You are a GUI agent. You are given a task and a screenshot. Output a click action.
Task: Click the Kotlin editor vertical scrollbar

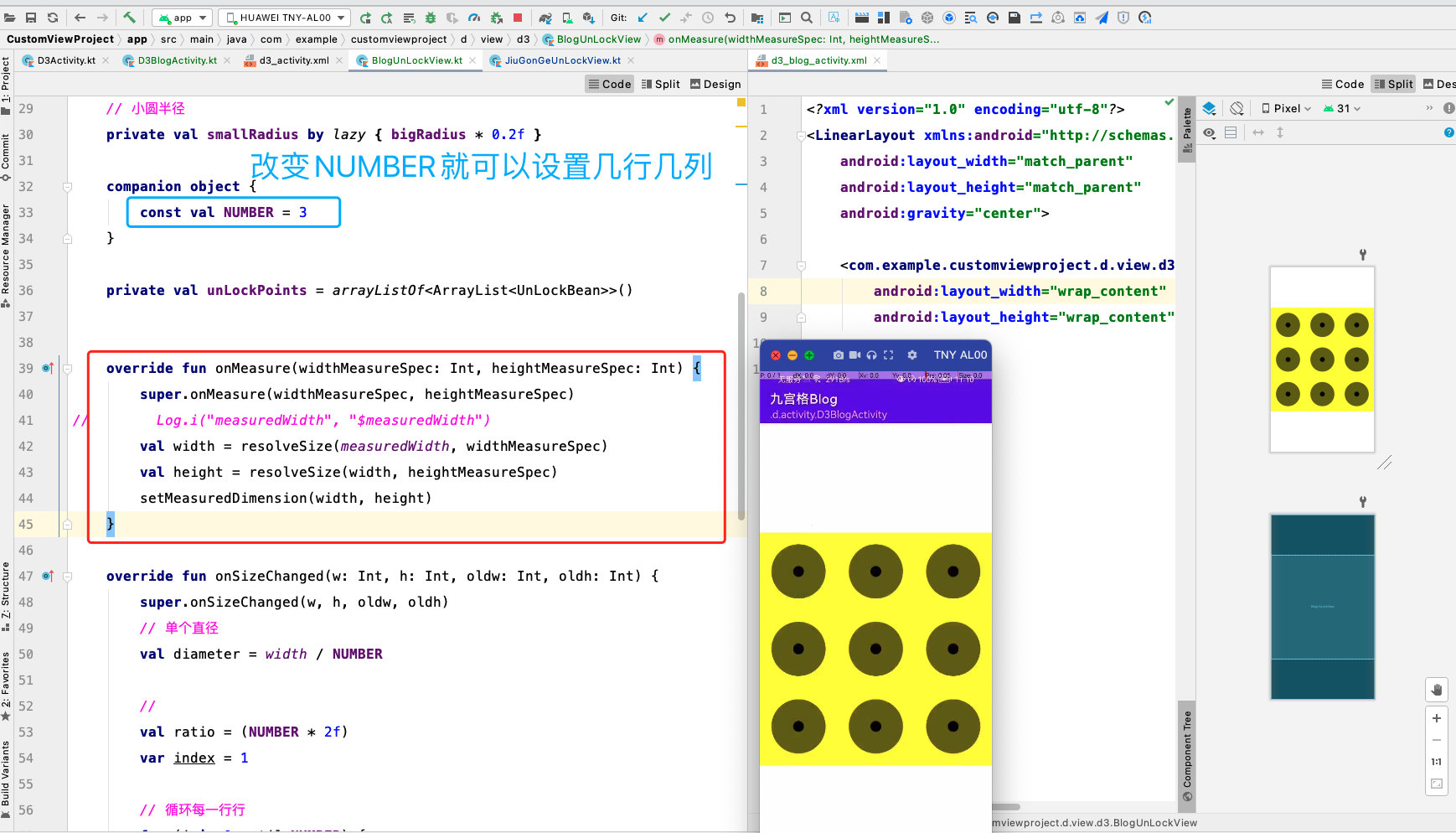coord(741,406)
